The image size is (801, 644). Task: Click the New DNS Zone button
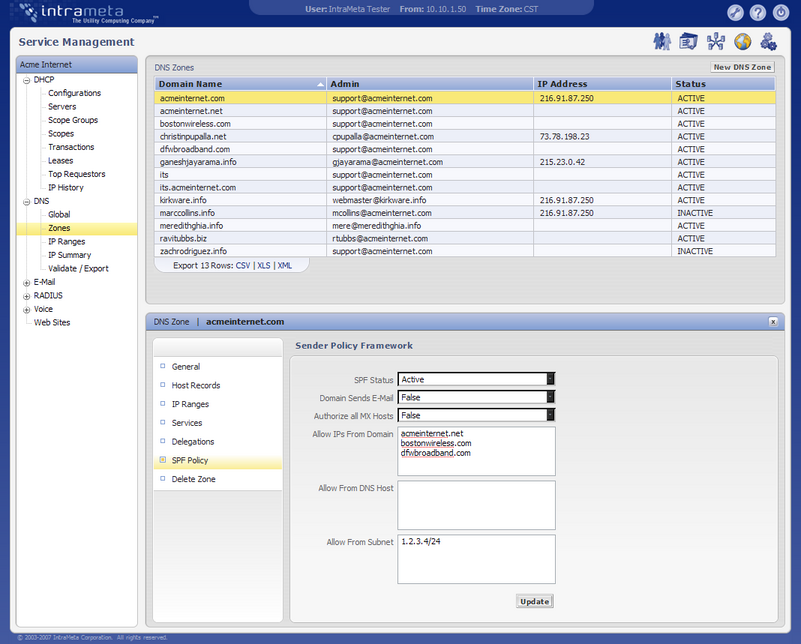tap(742, 67)
